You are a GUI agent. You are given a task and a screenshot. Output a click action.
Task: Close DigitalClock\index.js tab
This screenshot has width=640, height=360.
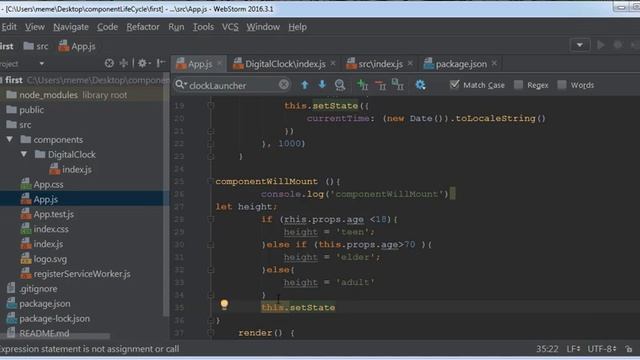point(333,63)
